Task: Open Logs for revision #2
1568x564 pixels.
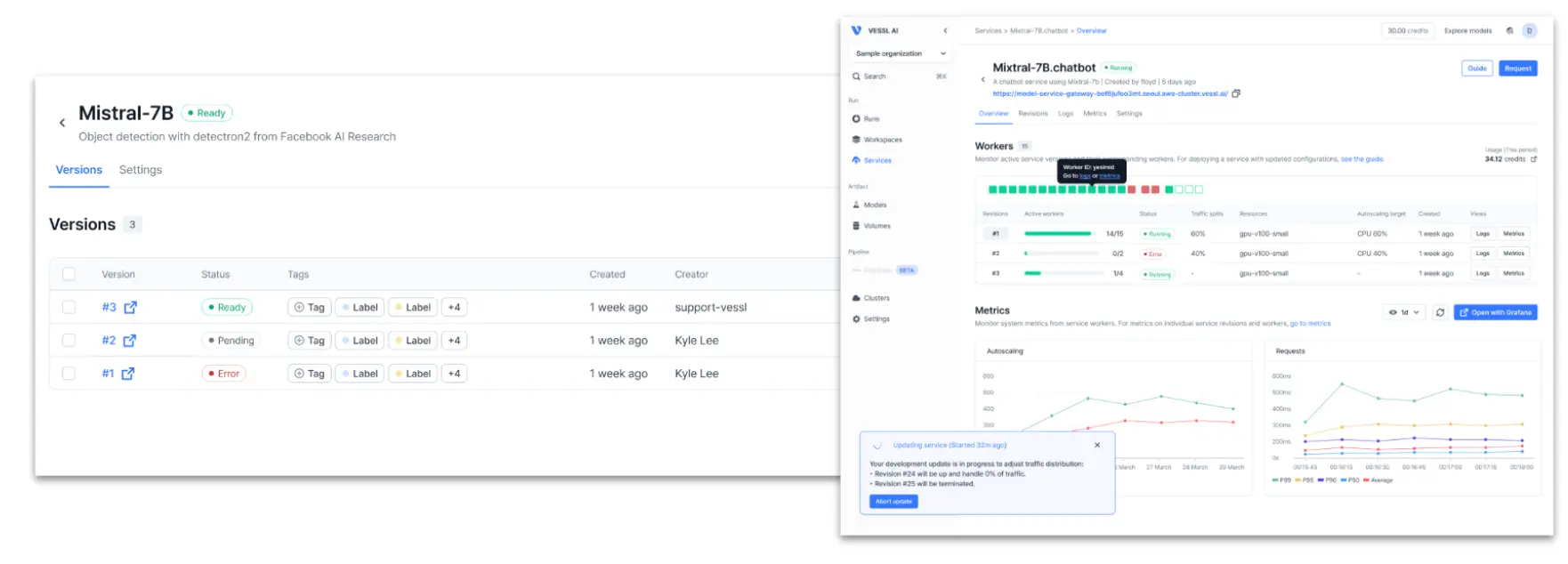Action: tap(1483, 254)
